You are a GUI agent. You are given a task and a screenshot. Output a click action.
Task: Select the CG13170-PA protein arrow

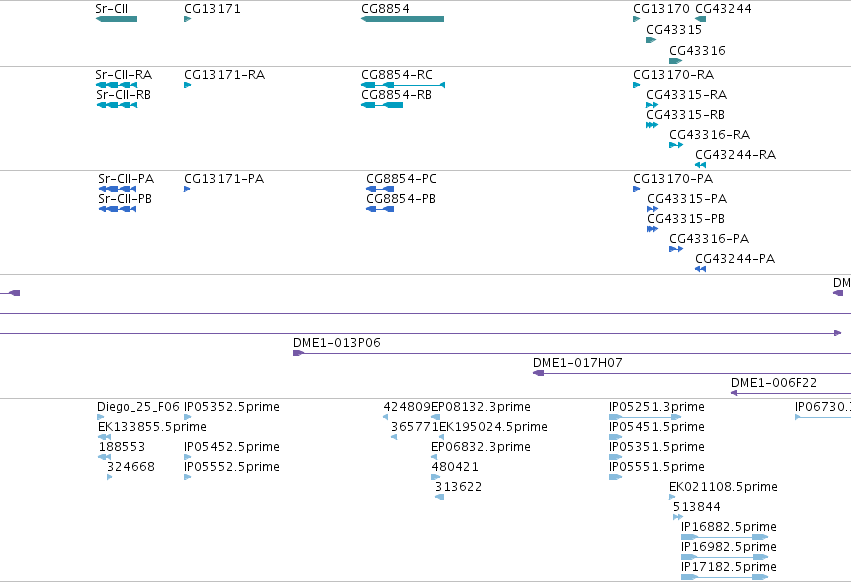tap(637, 189)
